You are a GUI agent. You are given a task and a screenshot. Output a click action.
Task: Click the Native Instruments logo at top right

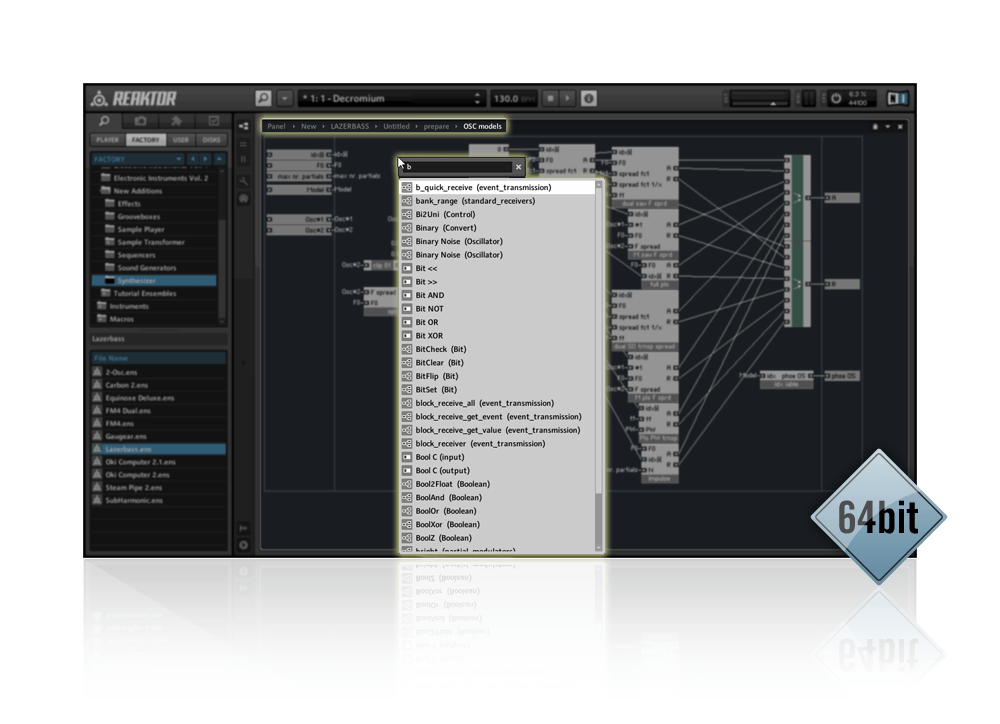click(898, 98)
